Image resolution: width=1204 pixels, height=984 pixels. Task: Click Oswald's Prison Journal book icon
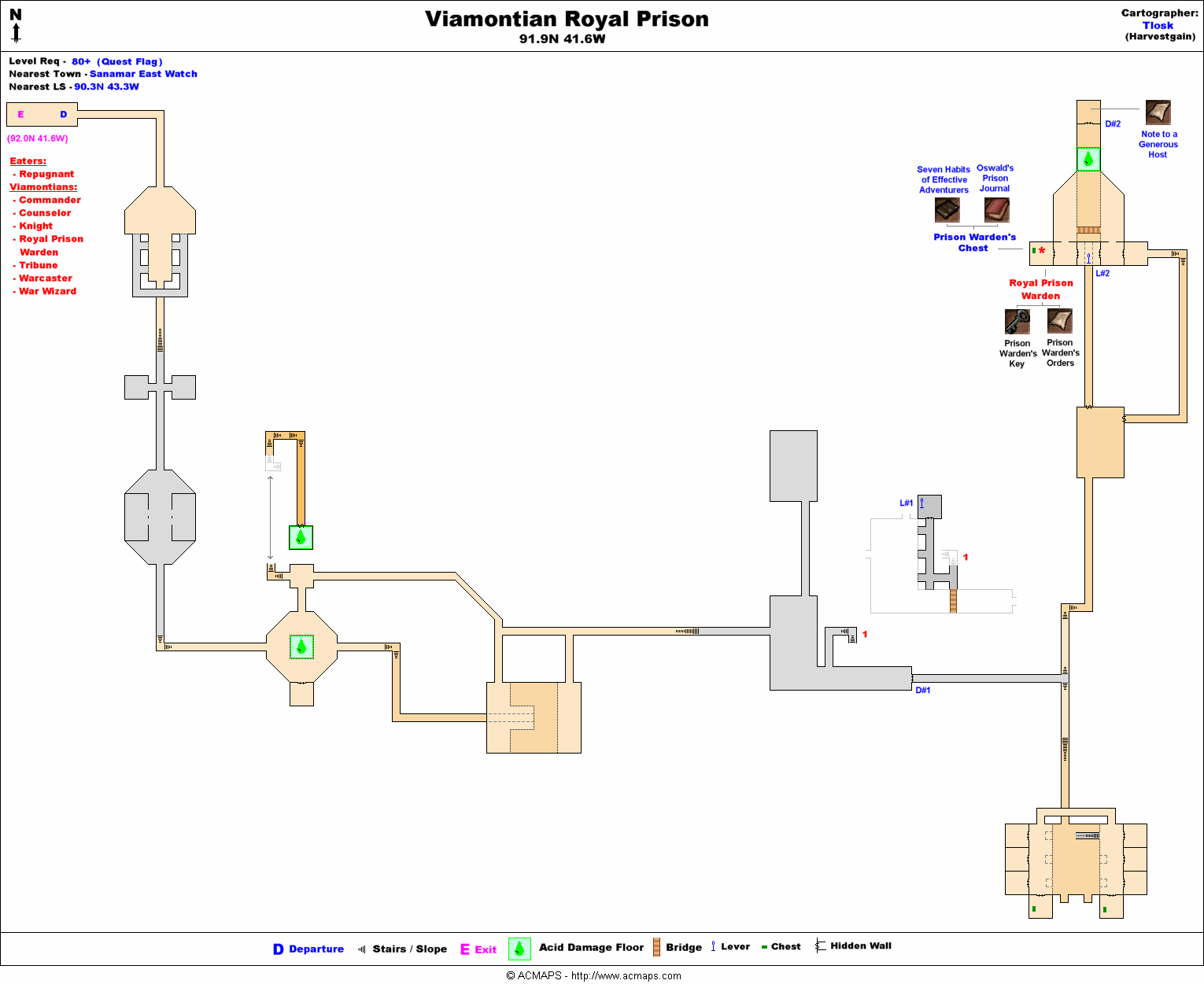996,210
